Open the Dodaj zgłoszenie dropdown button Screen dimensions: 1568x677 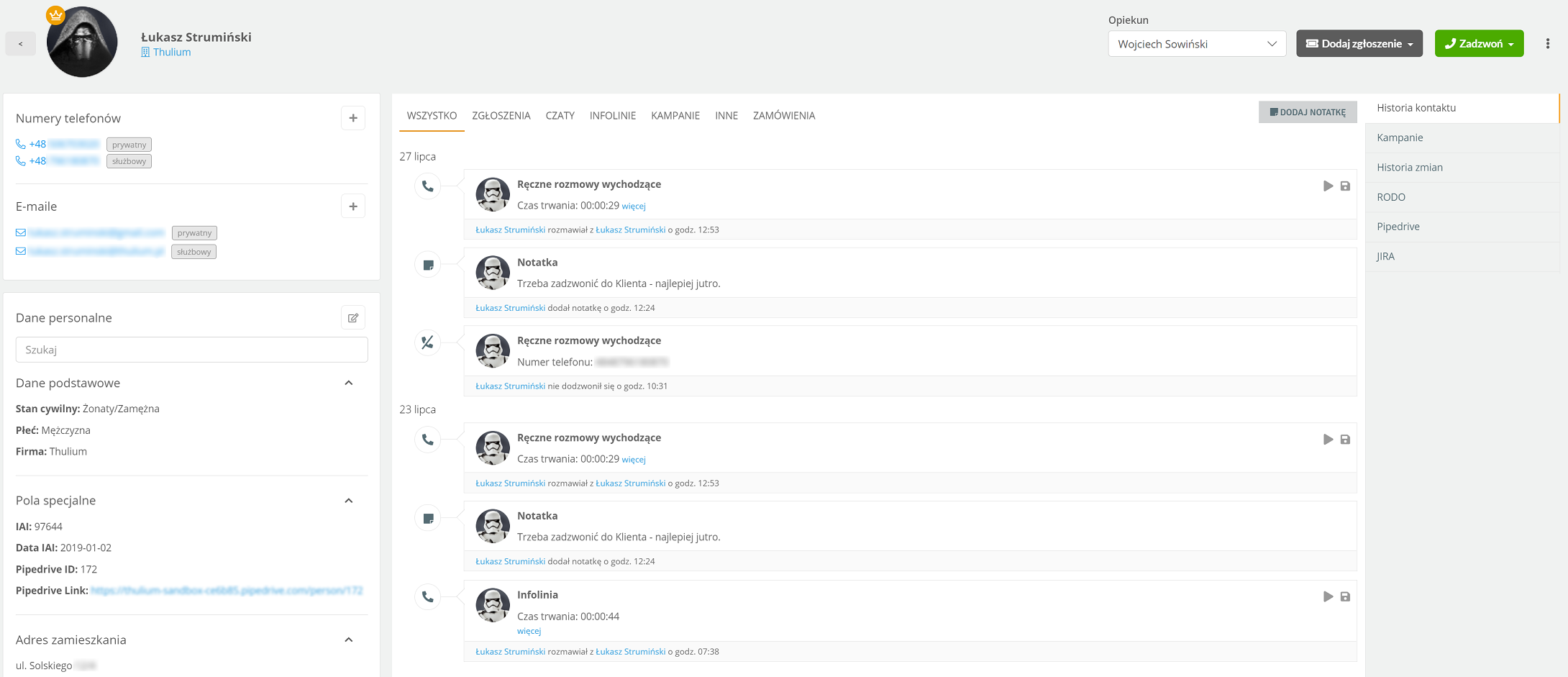1359,44
